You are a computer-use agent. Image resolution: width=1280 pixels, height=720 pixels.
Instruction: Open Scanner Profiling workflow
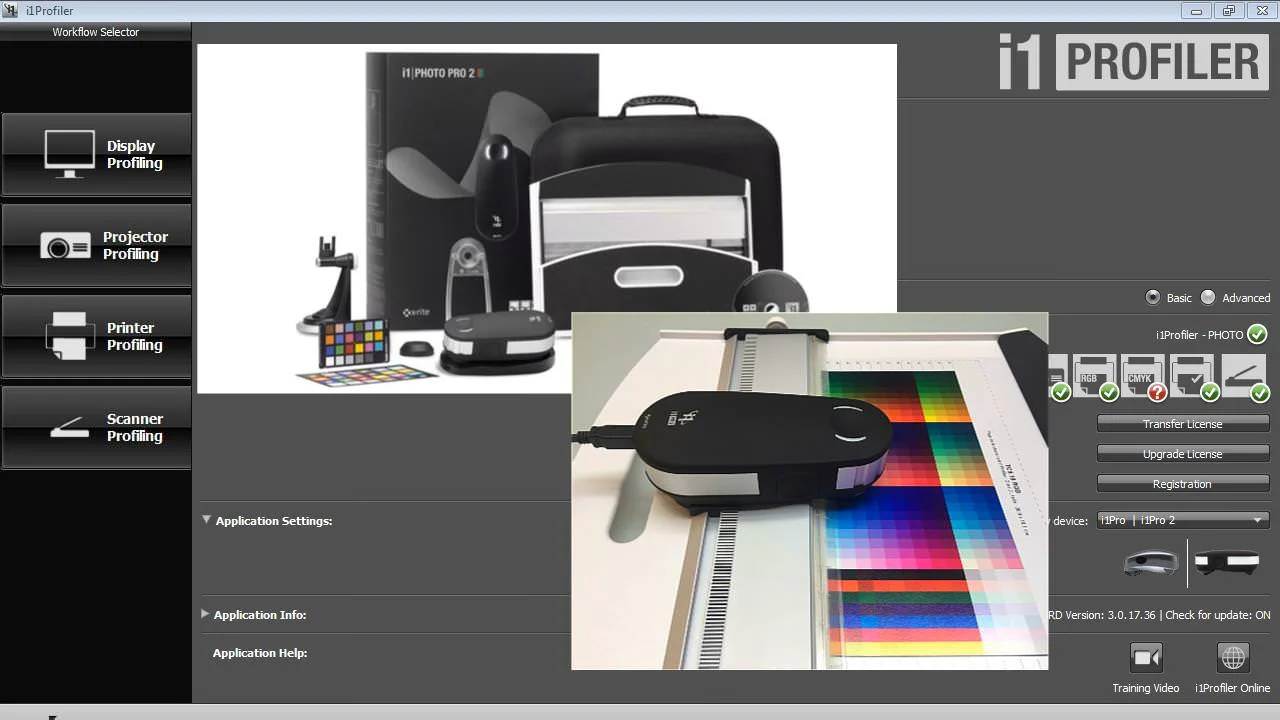[x=96, y=427]
